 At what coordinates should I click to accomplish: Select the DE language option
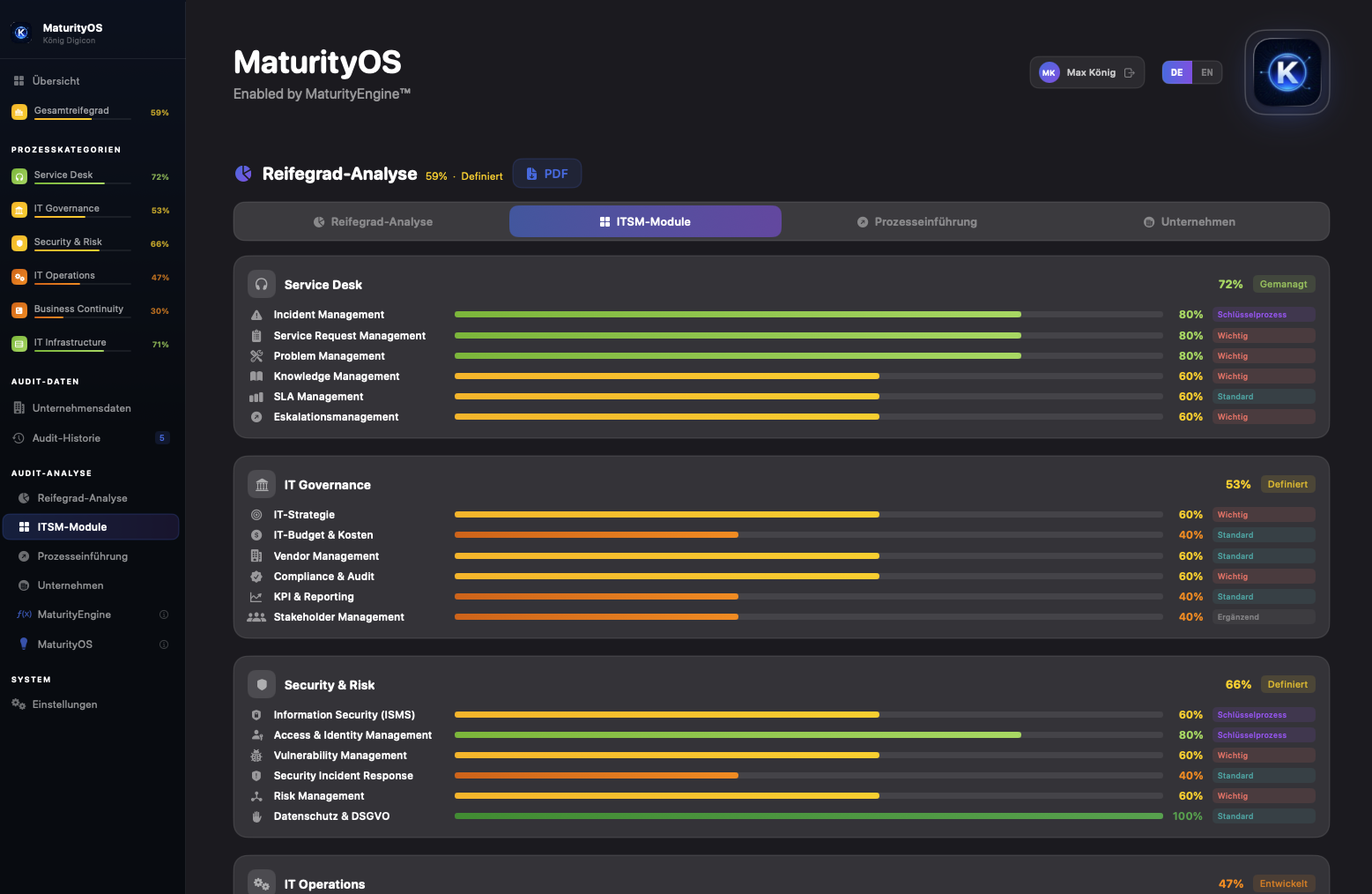tap(1177, 73)
